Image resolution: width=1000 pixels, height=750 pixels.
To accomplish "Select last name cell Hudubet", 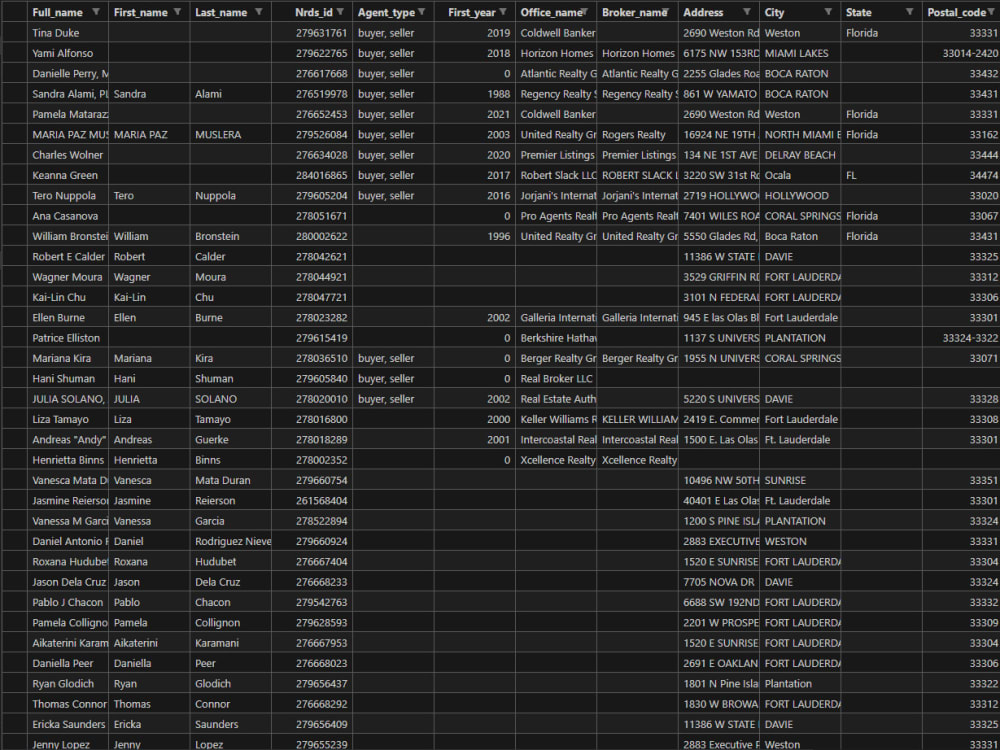I will 230,562.
